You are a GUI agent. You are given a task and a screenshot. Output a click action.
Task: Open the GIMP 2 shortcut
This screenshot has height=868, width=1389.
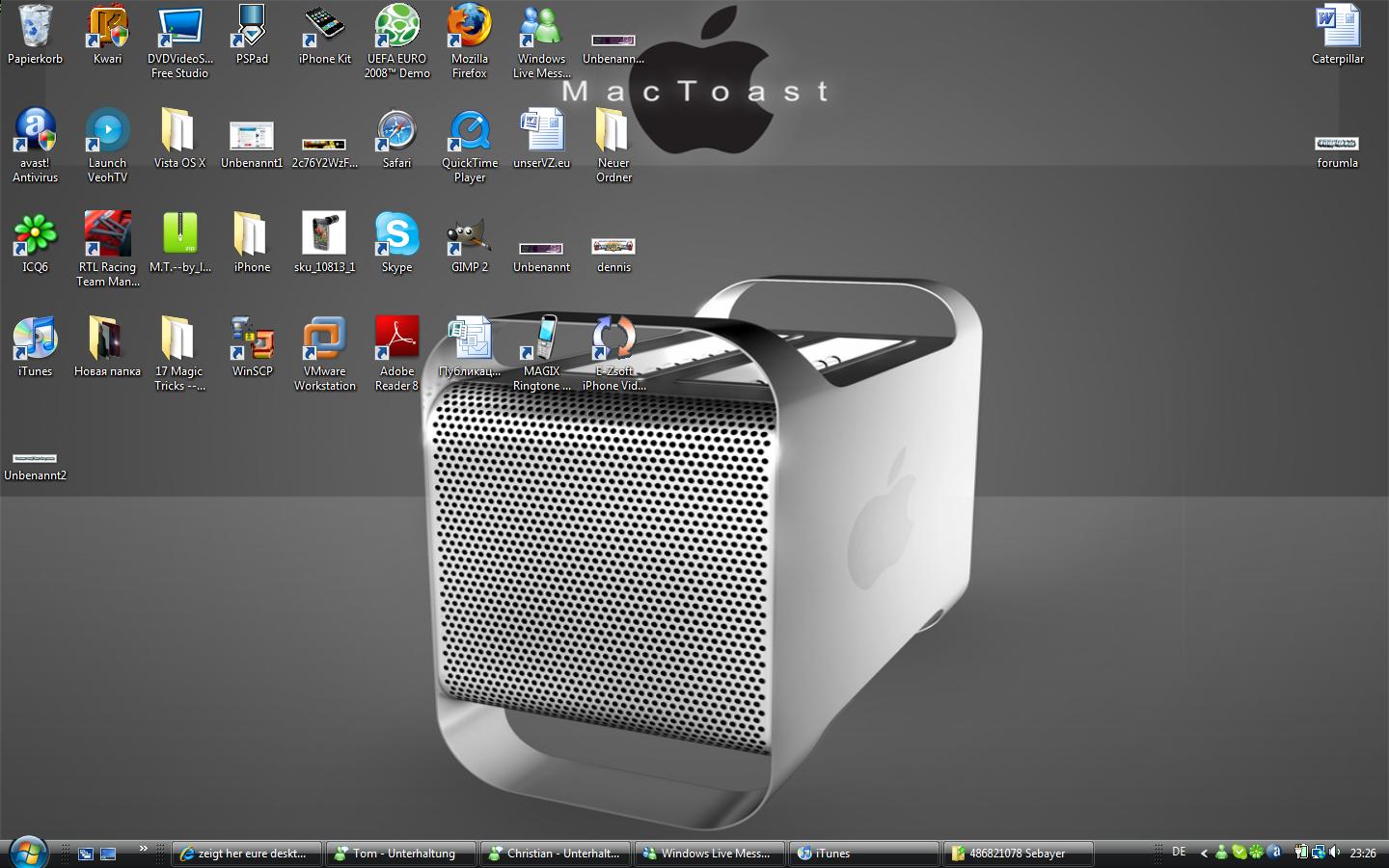469,236
